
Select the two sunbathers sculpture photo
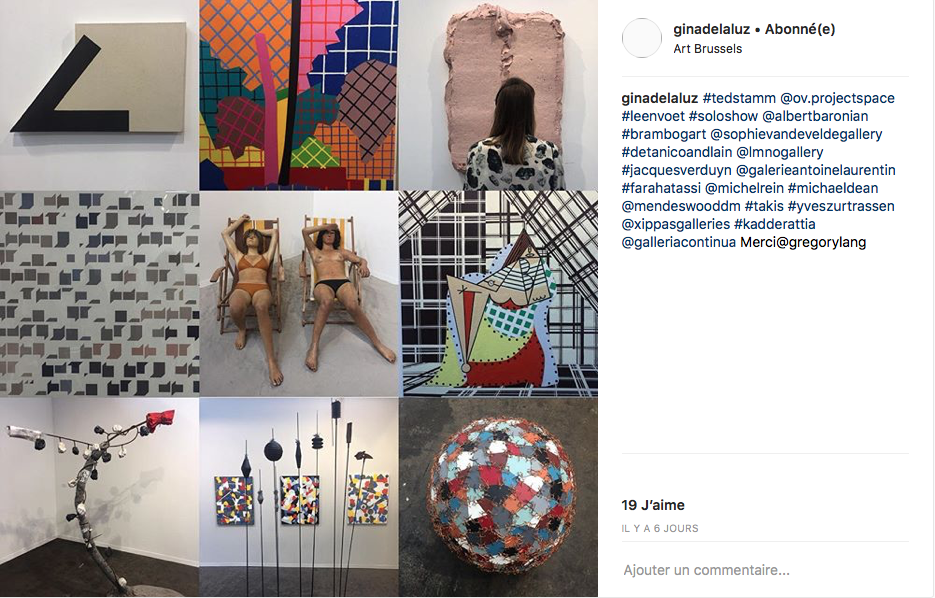coord(299,294)
